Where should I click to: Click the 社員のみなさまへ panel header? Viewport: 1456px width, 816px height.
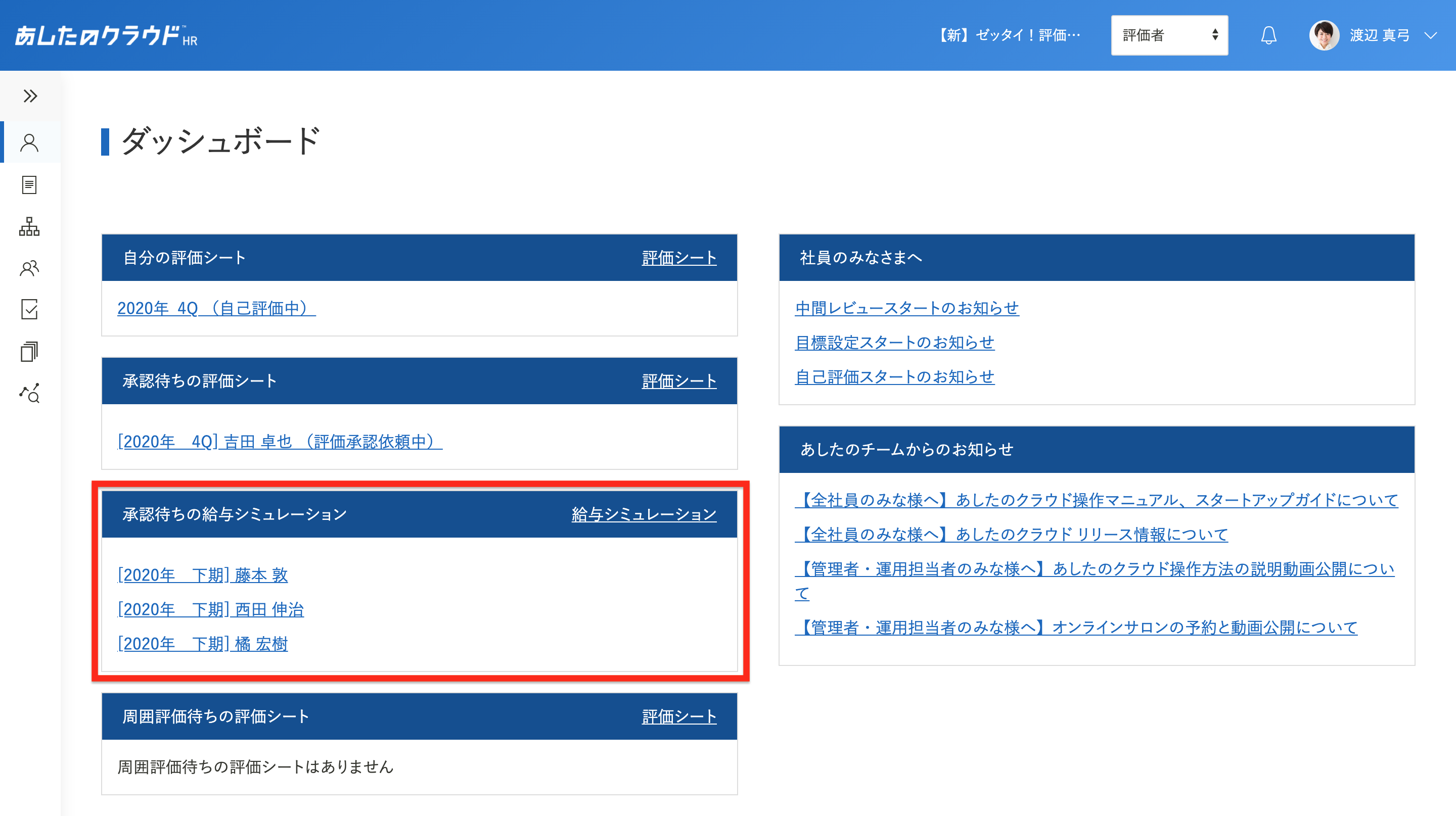point(1097,258)
